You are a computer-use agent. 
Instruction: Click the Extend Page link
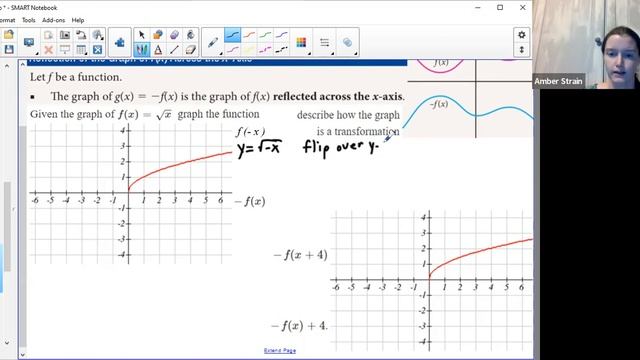280,351
